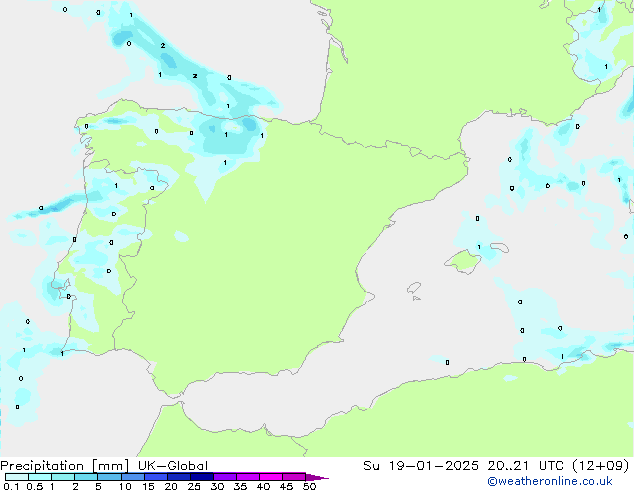Click legend tick label '0.5'
This screenshot has width=634, height=490.
pyautogui.click(x=35, y=486)
